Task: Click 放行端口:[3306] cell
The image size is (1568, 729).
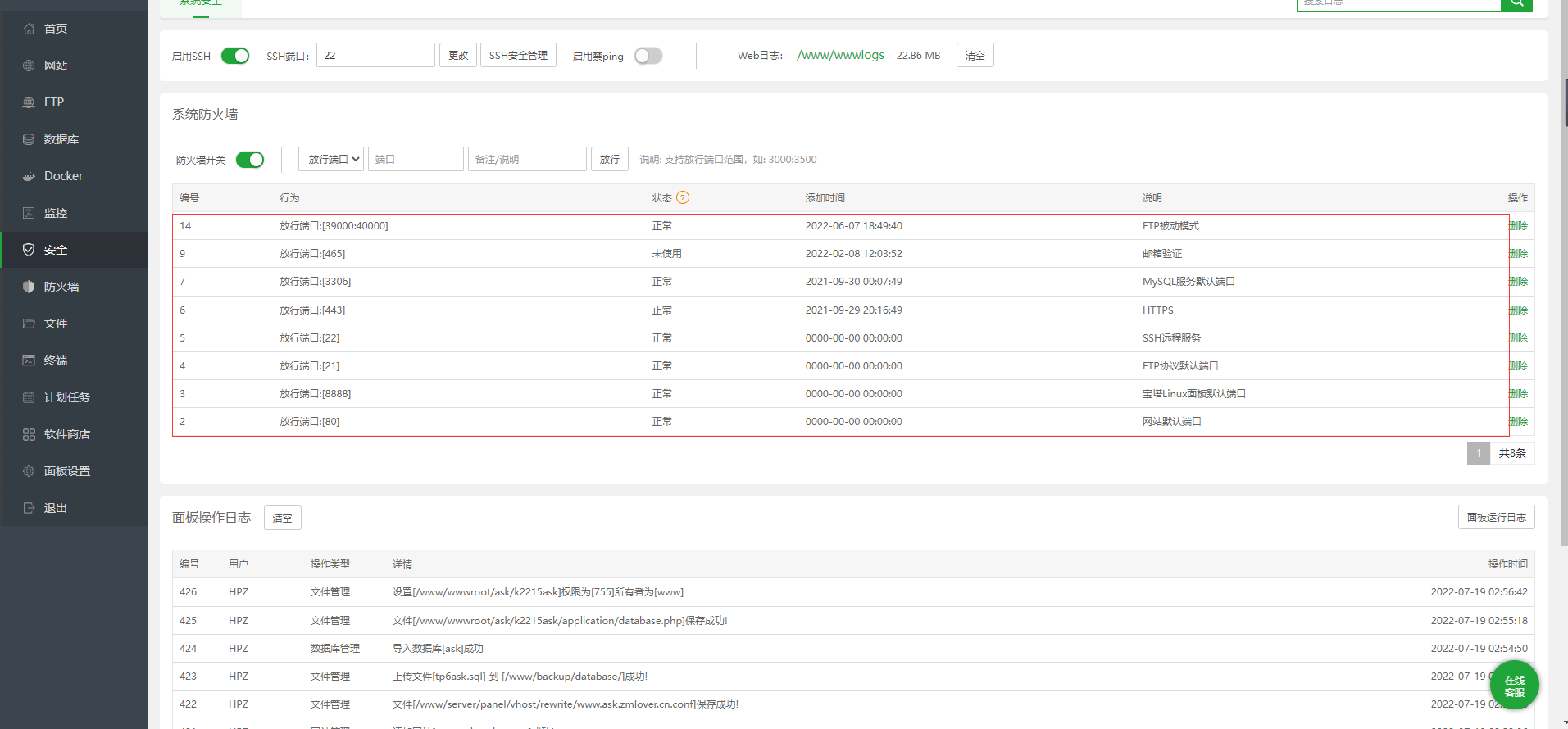Action: tap(315, 282)
